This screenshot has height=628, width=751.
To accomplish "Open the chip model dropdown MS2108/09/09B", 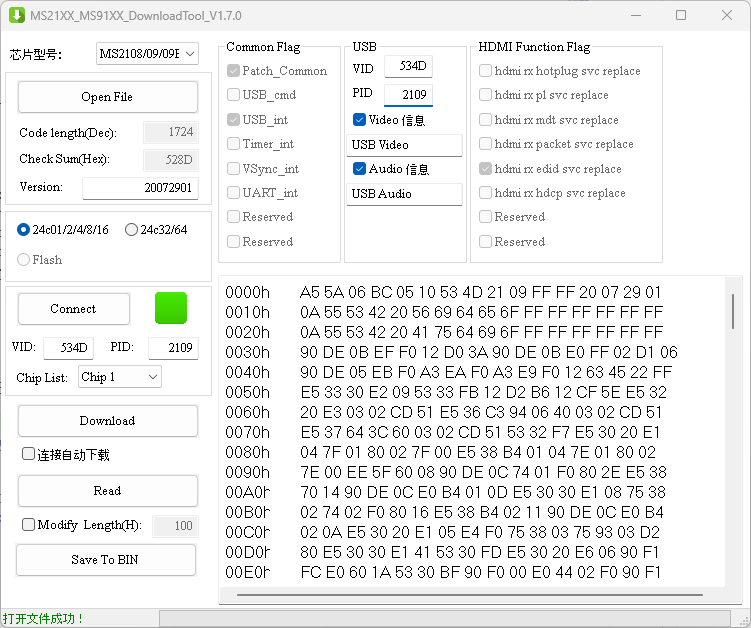I will pyautogui.click(x=147, y=54).
